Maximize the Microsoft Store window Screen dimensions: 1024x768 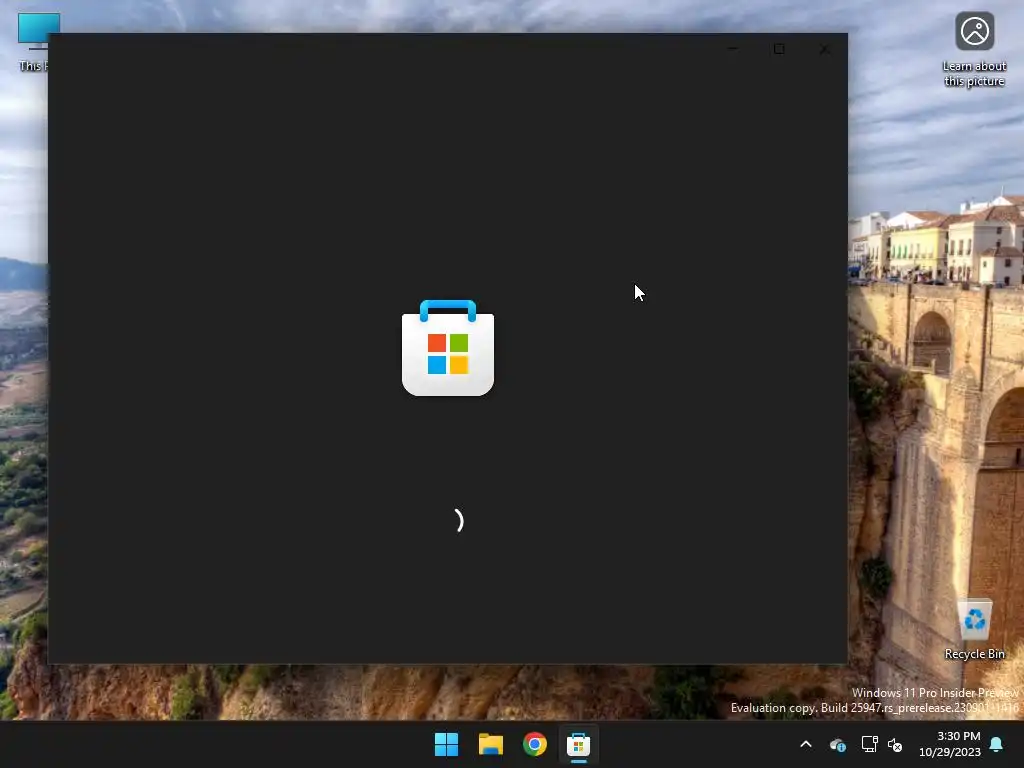[779, 49]
